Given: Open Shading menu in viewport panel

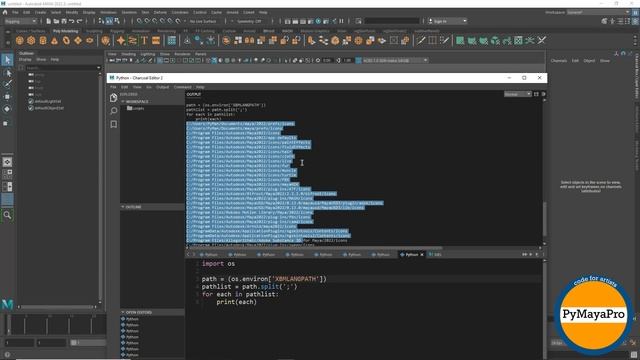Looking at the screenshot, I should click(129, 54).
